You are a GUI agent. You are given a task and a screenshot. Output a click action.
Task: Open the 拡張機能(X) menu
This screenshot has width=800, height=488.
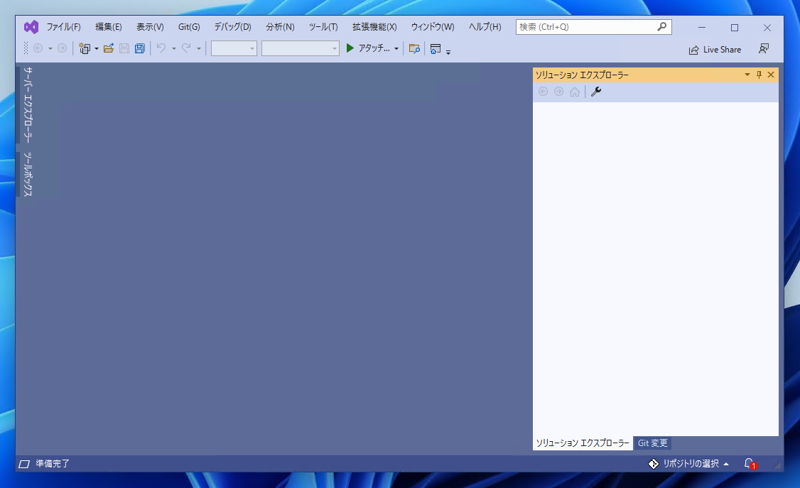(374, 27)
